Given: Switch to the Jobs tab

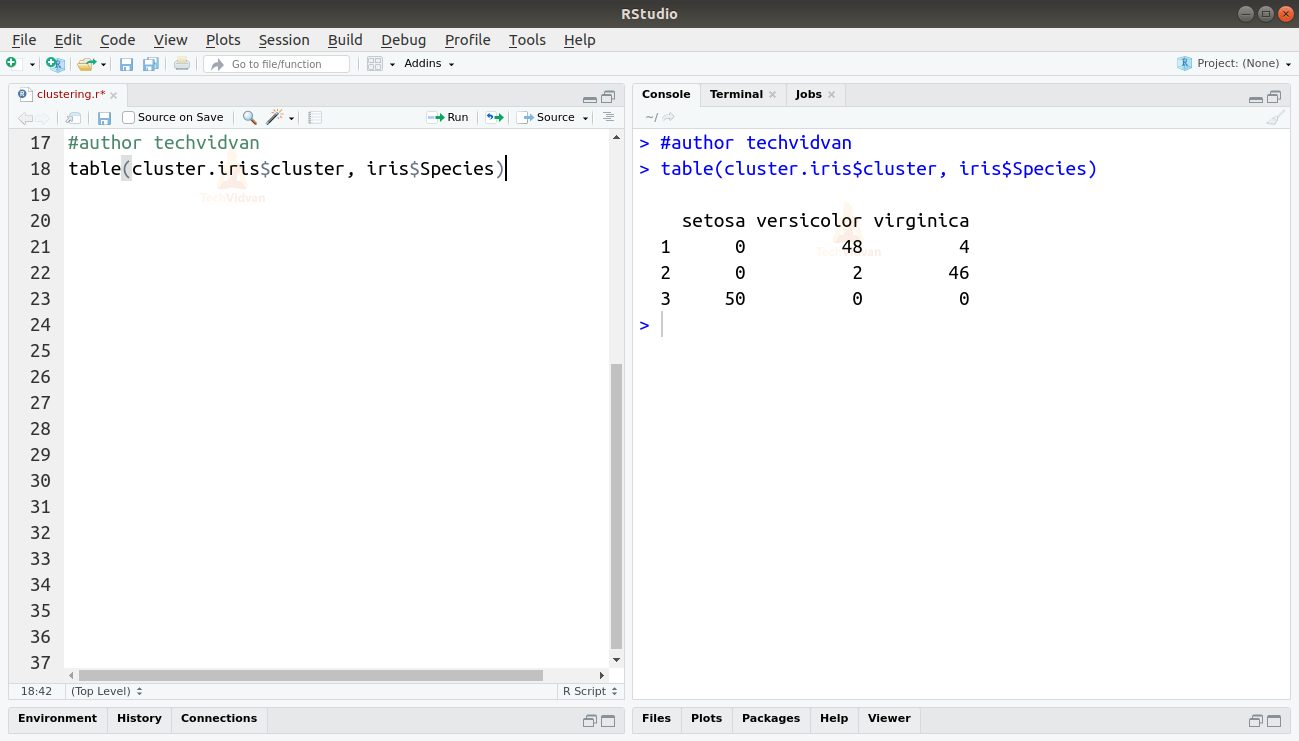Looking at the screenshot, I should [x=808, y=94].
